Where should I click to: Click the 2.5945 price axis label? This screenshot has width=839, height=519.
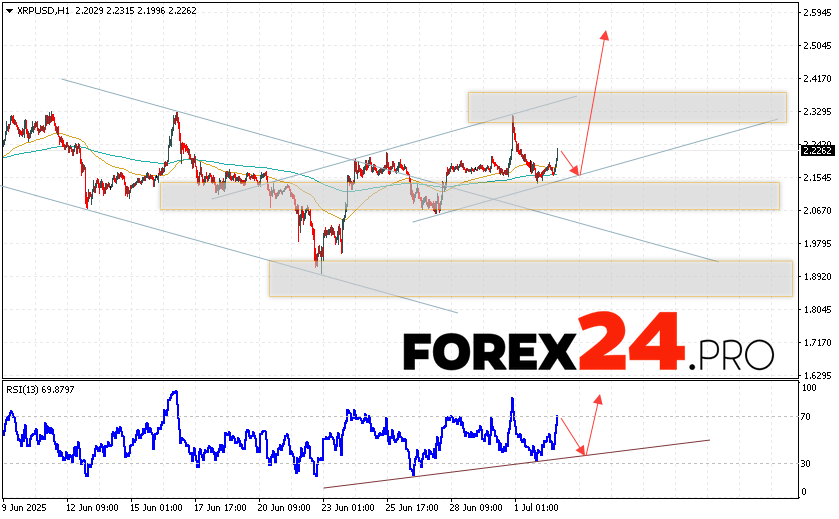818,12
